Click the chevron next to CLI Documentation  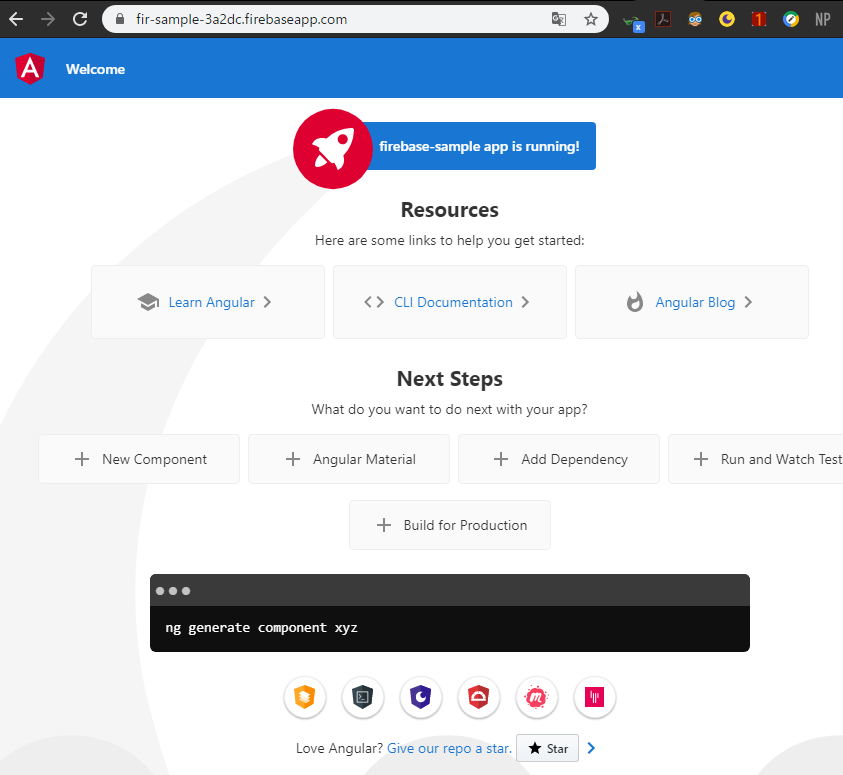(x=525, y=302)
